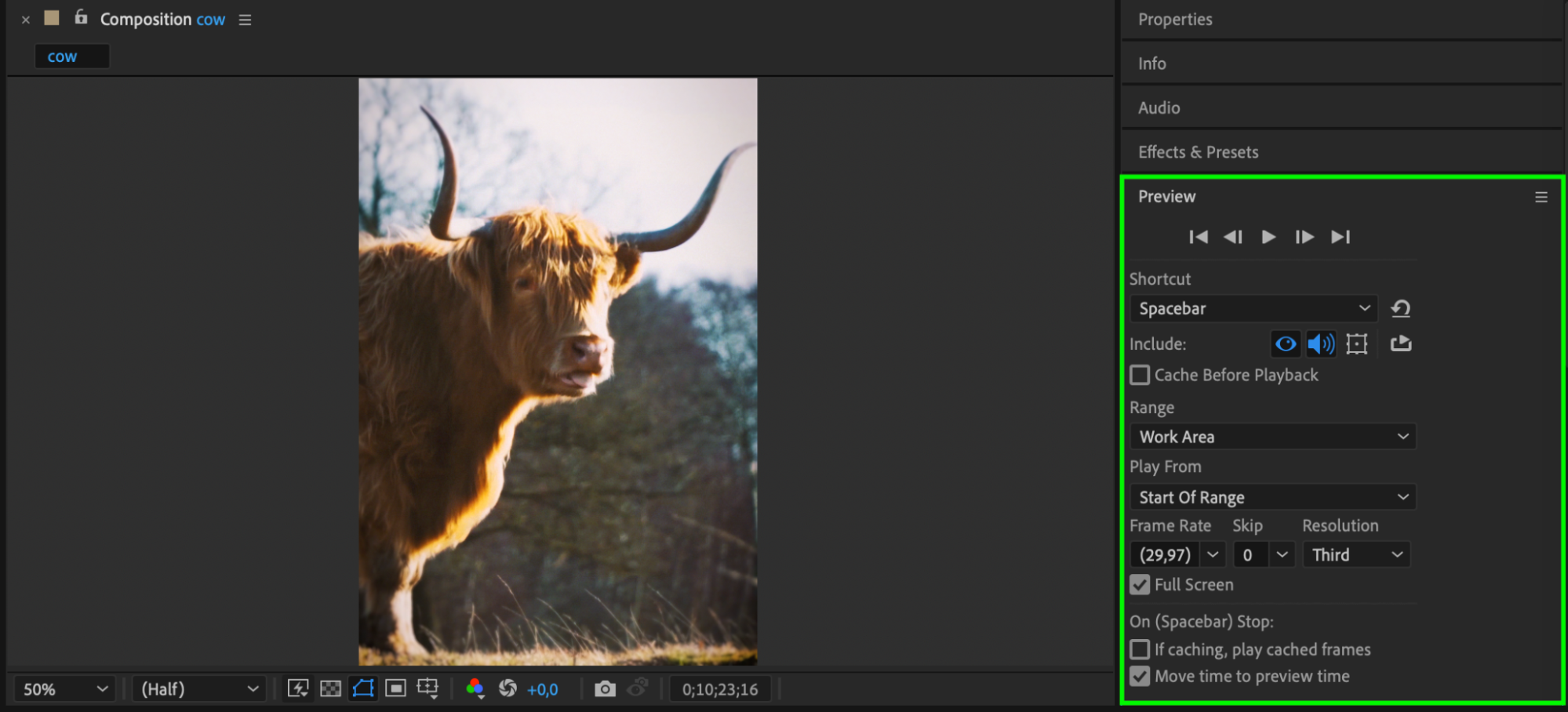
Task: Toggle include video eye icon
Action: 1285,343
